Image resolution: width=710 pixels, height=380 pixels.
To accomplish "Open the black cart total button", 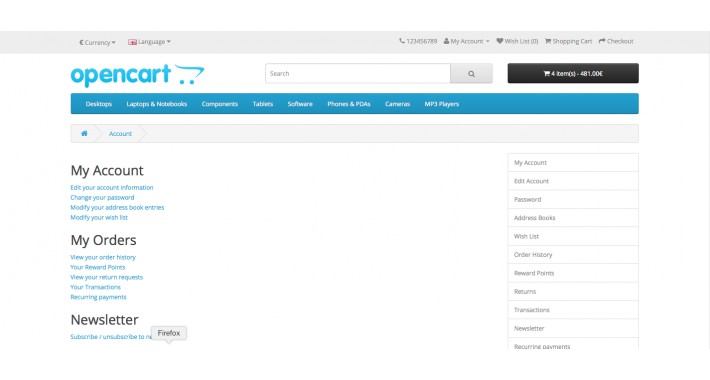I will click(573, 73).
